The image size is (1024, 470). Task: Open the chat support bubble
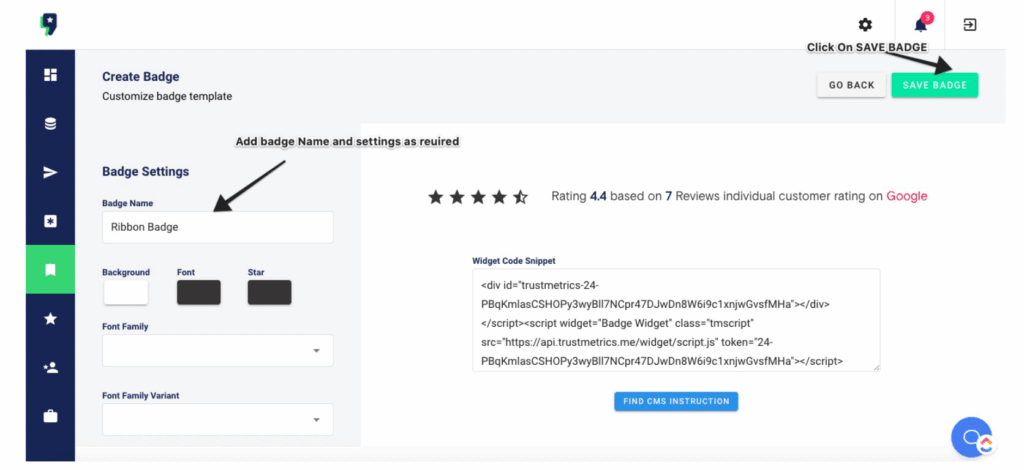click(x=972, y=437)
